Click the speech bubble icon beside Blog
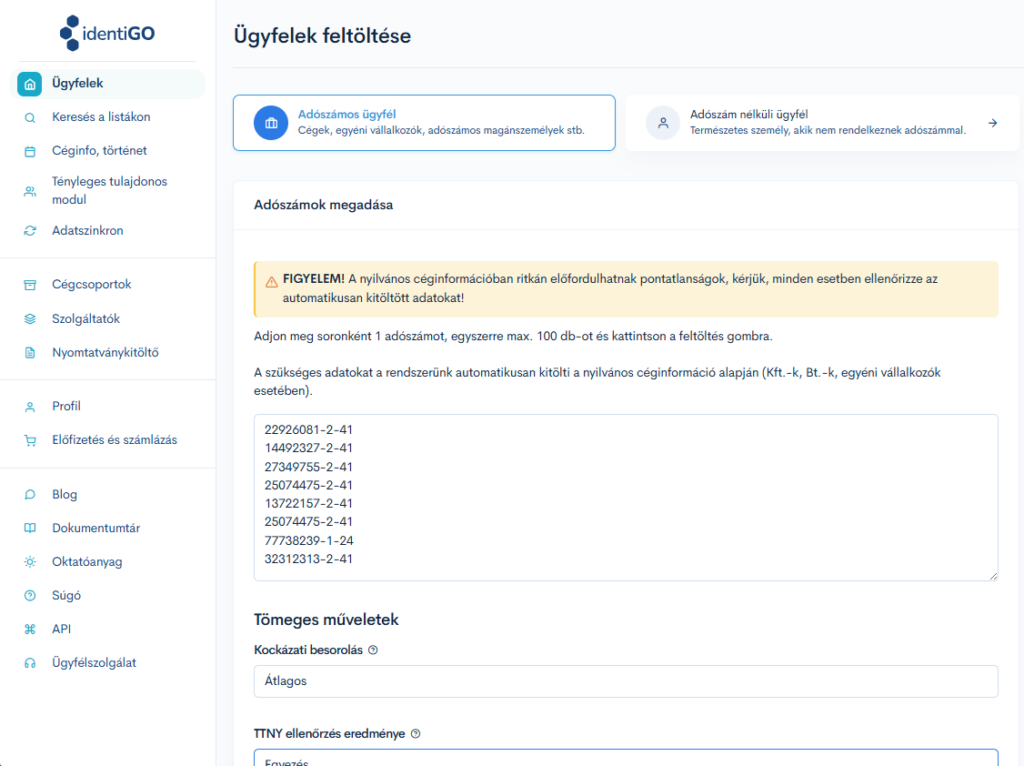This screenshot has height=766, width=1024. click(30, 494)
